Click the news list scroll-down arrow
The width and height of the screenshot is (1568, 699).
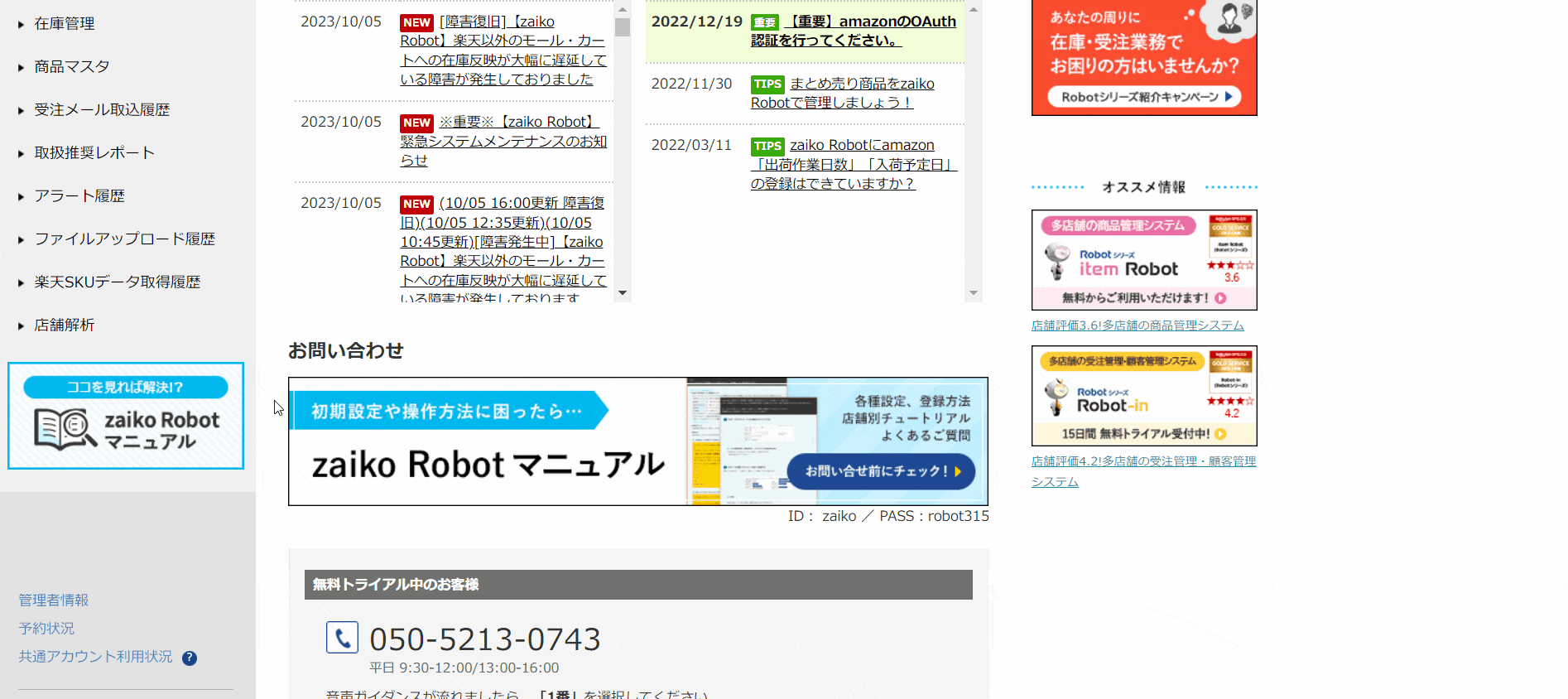click(623, 293)
